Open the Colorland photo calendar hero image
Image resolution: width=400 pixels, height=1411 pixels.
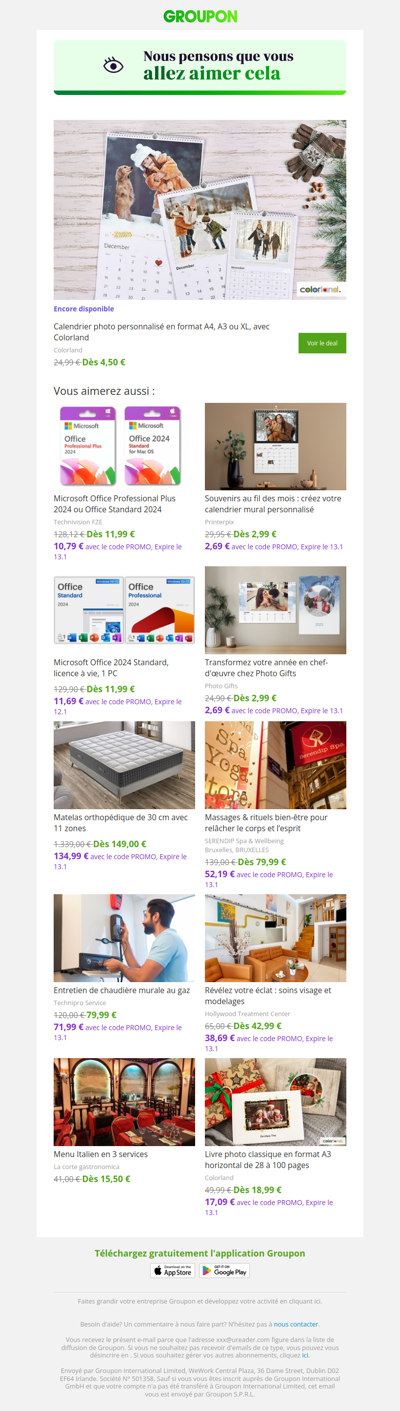coord(200,210)
